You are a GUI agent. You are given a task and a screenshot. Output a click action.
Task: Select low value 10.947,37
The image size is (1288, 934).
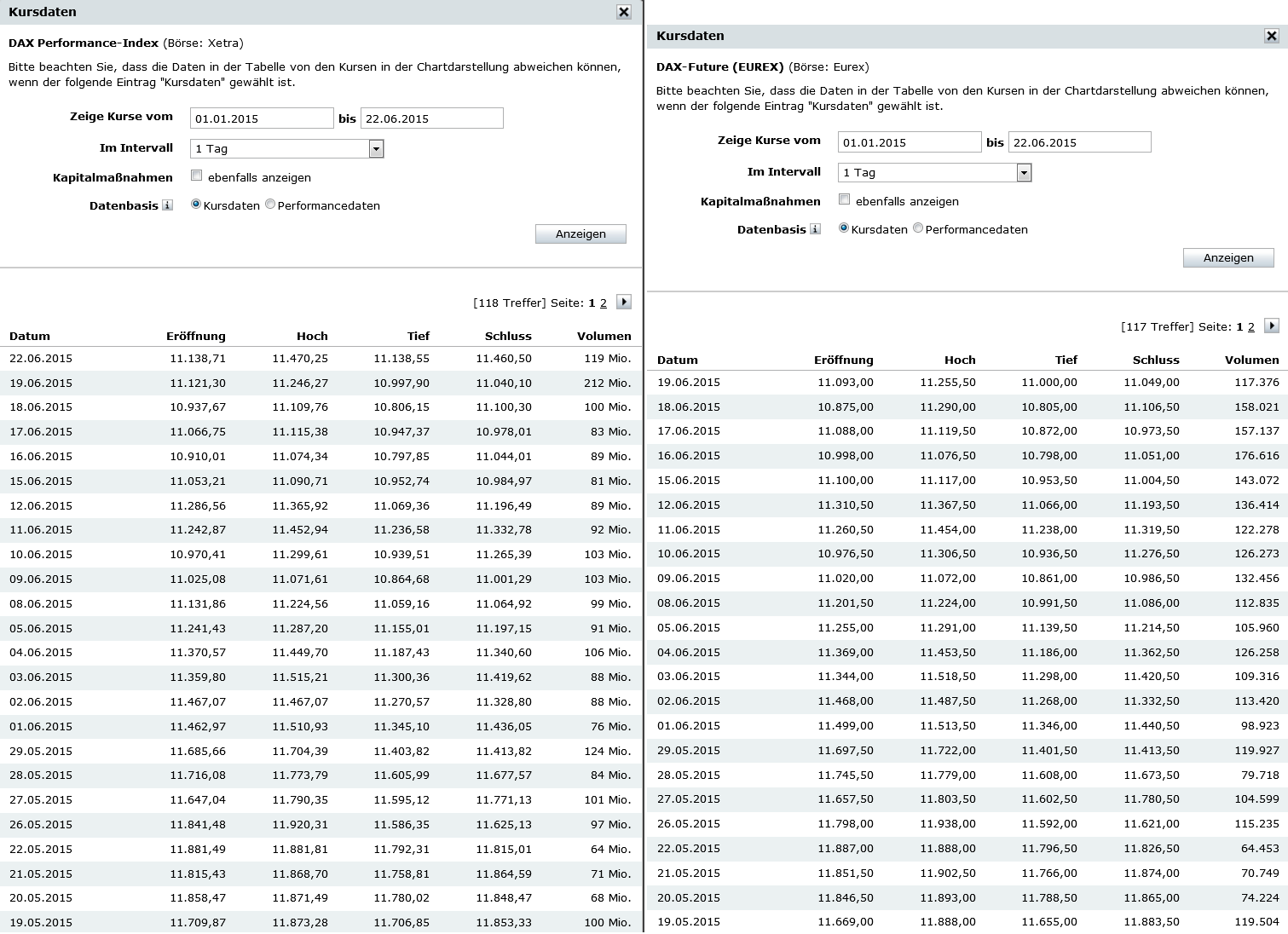pos(401,432)
